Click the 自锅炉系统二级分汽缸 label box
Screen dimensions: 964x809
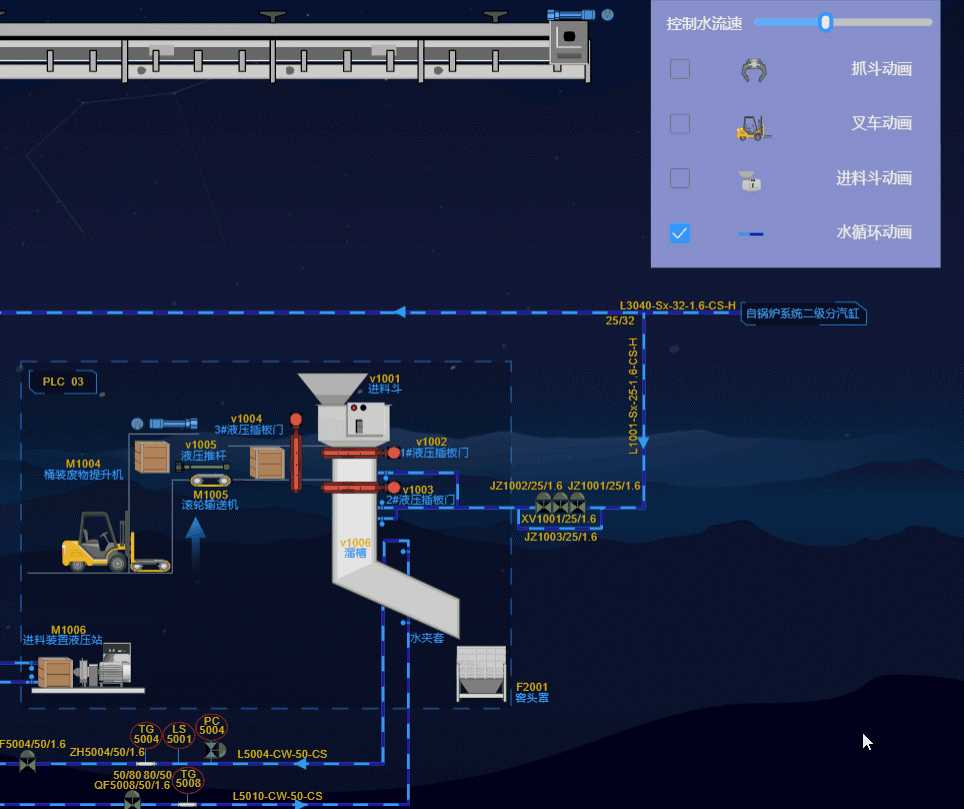click(x=803, y=314)
